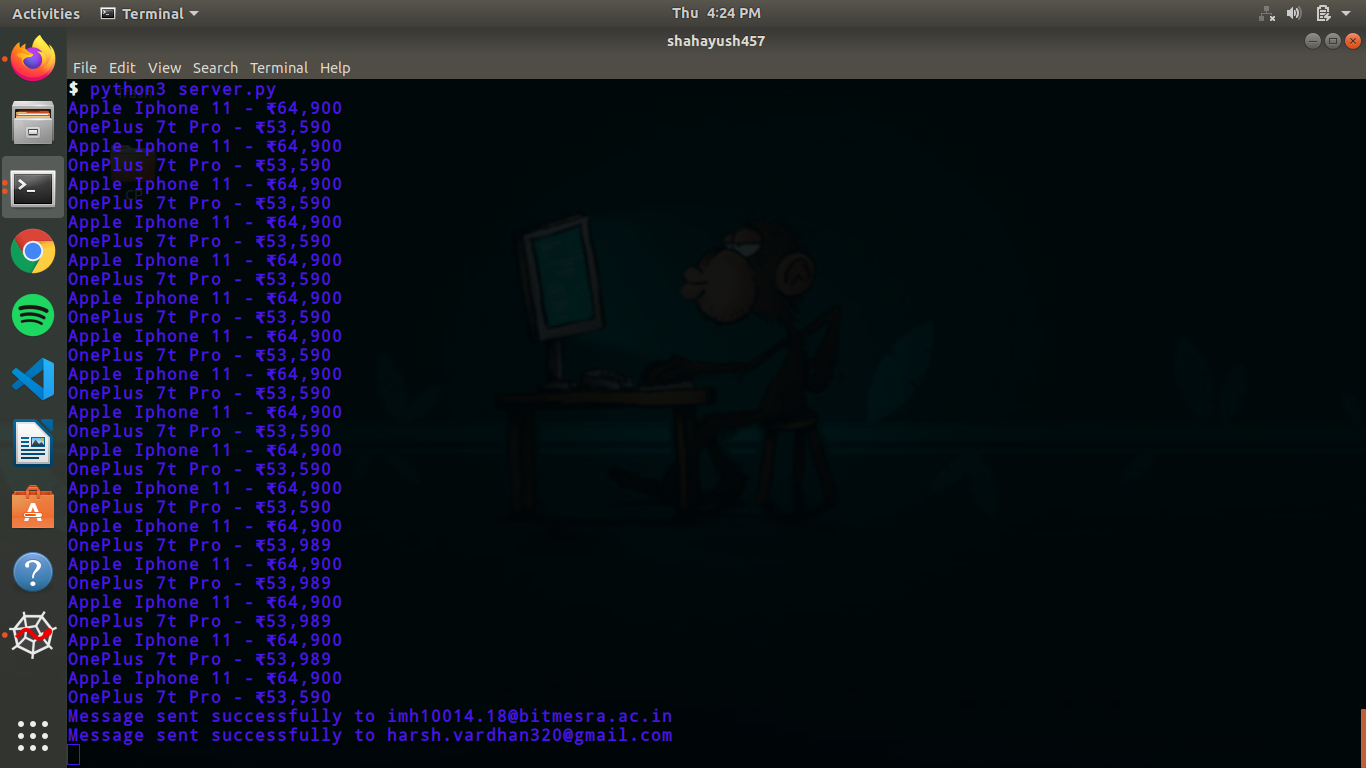1366x768 pixels.
Task: Open Firefox from the dock
Action: pos(33,59)
